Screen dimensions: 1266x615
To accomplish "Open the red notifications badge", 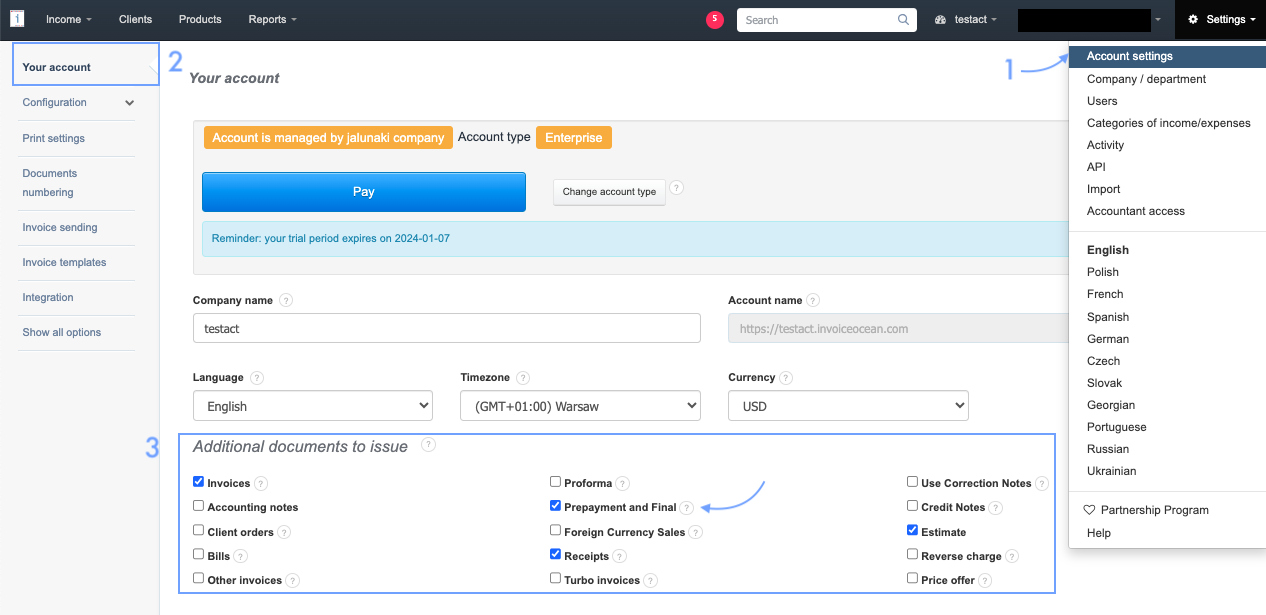I will [714, 19].
